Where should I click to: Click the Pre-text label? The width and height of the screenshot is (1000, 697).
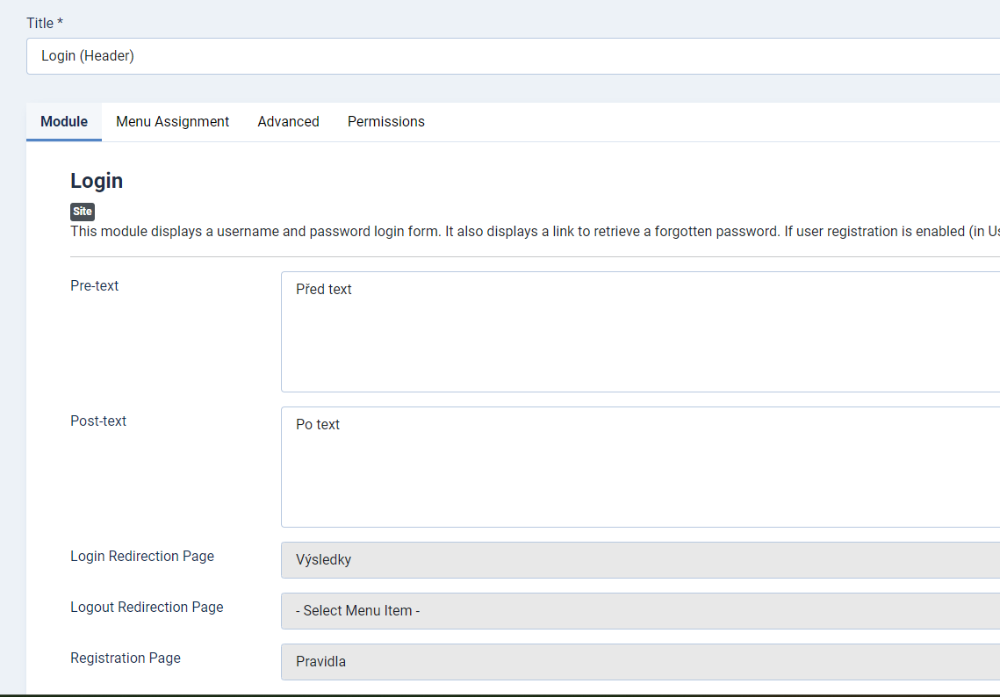[x=94, y=286]
